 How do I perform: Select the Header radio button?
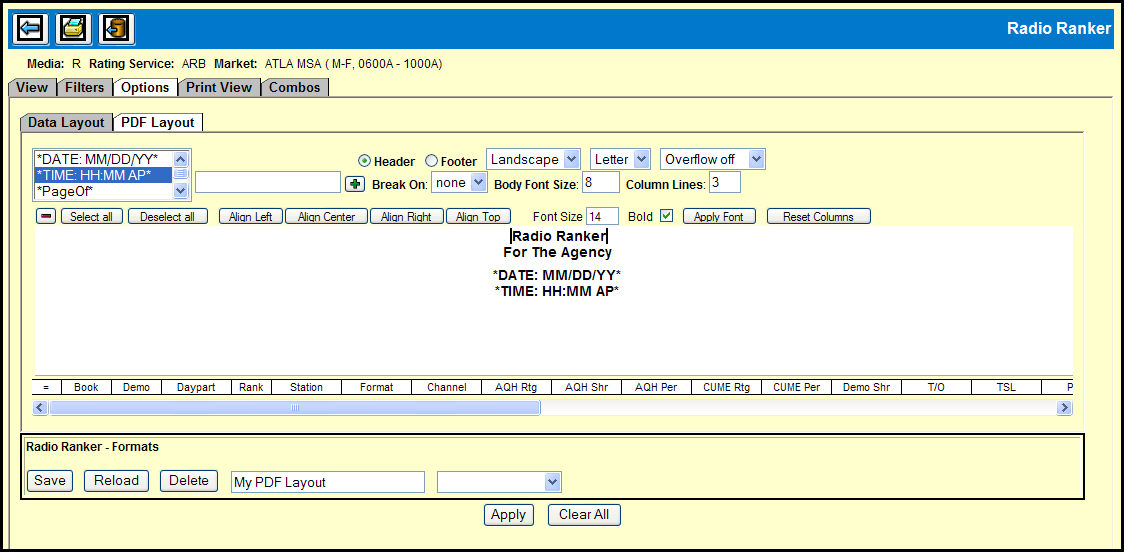click(364, 161)
